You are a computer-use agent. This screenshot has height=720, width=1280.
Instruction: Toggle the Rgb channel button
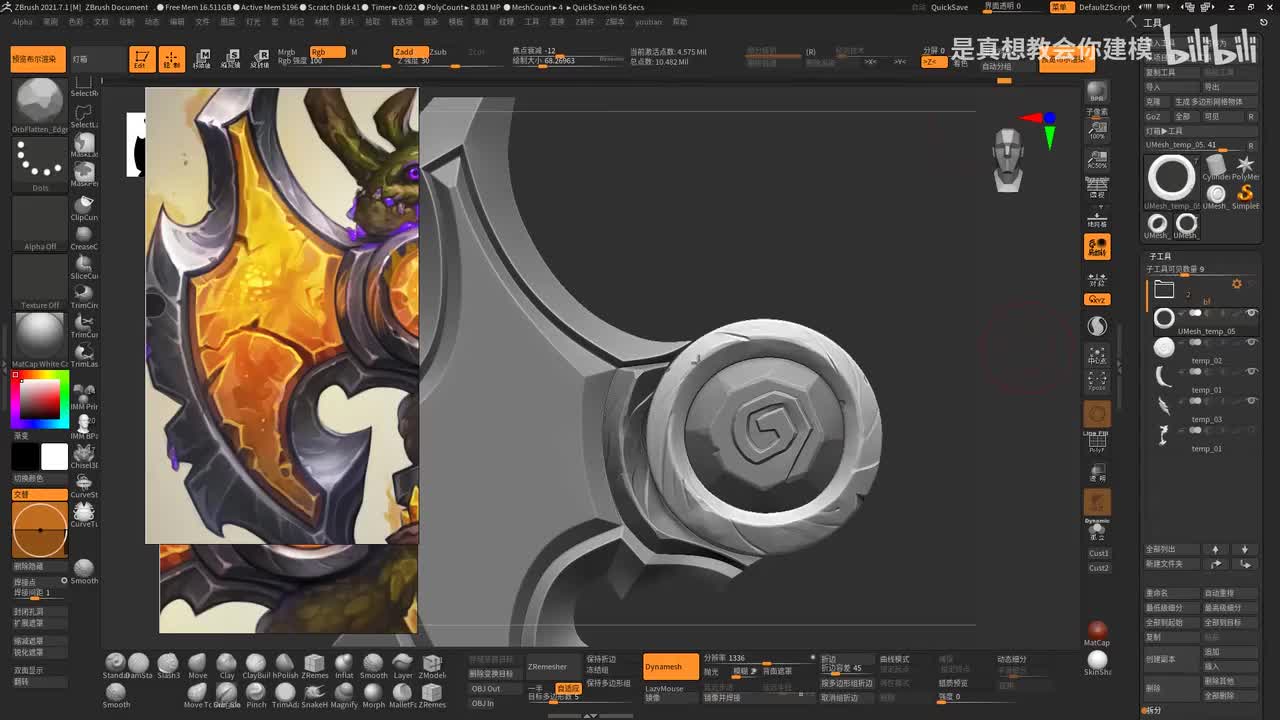tap(326, 52)
